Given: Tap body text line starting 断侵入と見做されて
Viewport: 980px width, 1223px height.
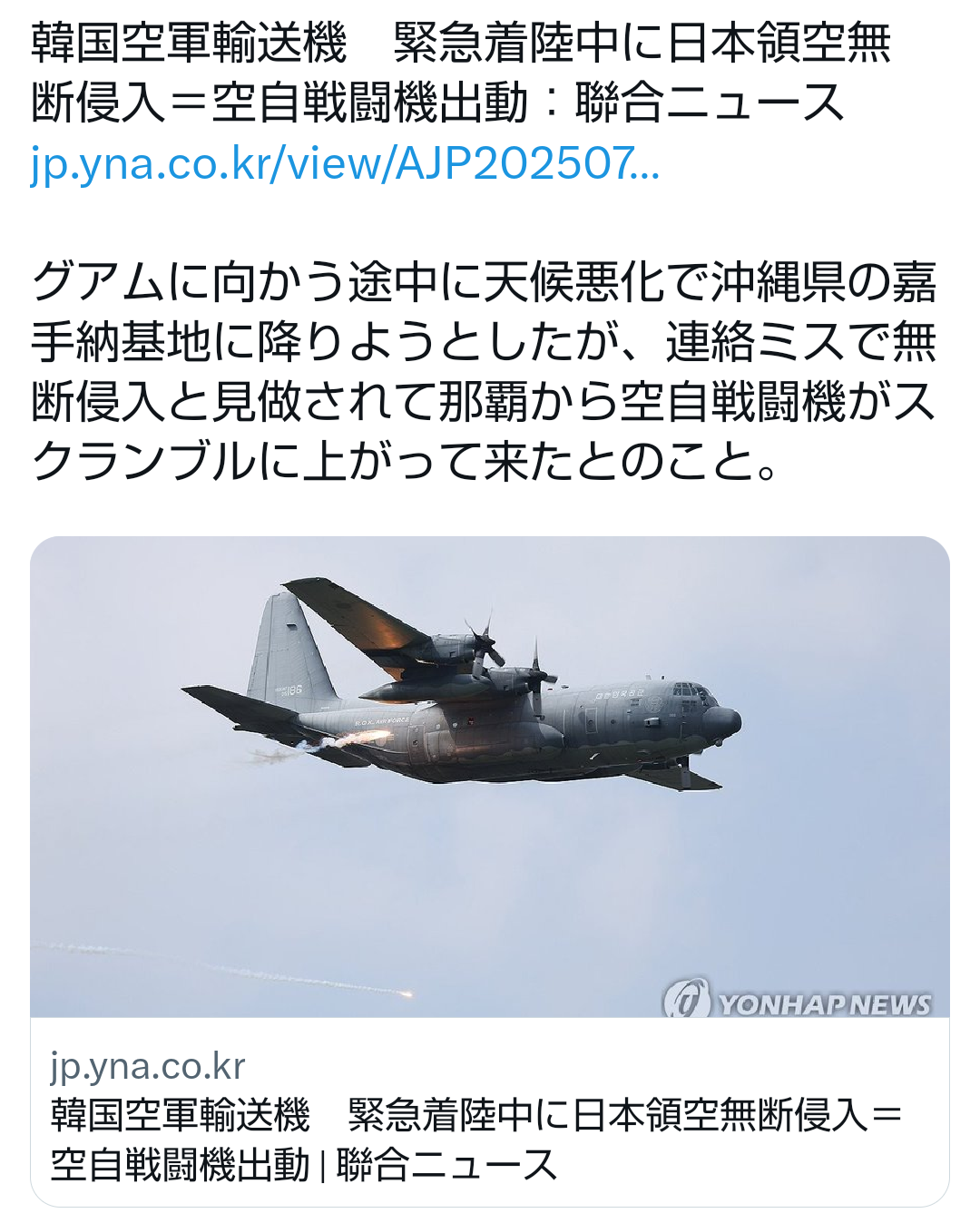Looking at the screenshot, I should click(484, 402).
